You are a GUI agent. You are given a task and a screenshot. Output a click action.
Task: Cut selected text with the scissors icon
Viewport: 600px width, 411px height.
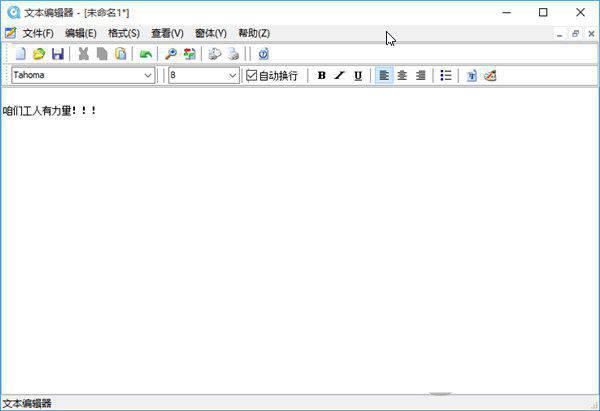pos(83,54)
